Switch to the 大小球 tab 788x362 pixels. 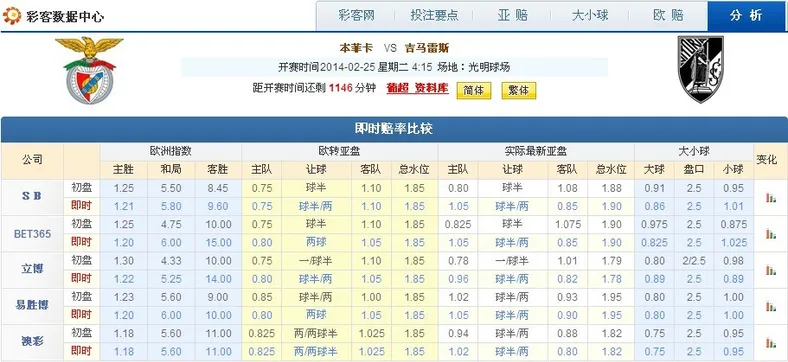(590, 16)
